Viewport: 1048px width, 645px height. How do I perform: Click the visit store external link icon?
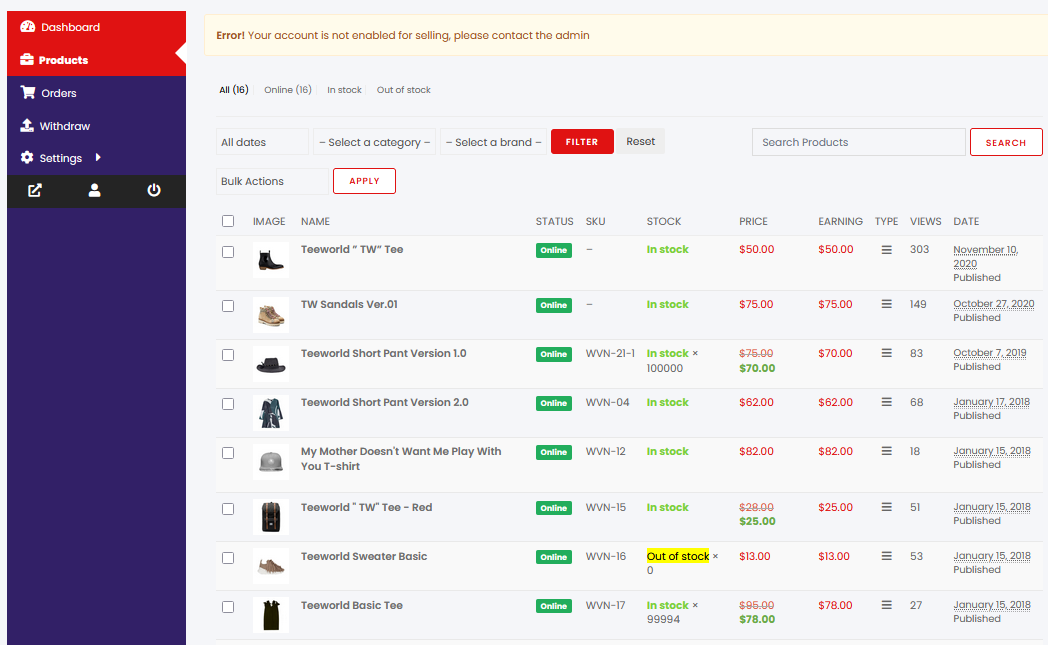click(x=35, y=191)
